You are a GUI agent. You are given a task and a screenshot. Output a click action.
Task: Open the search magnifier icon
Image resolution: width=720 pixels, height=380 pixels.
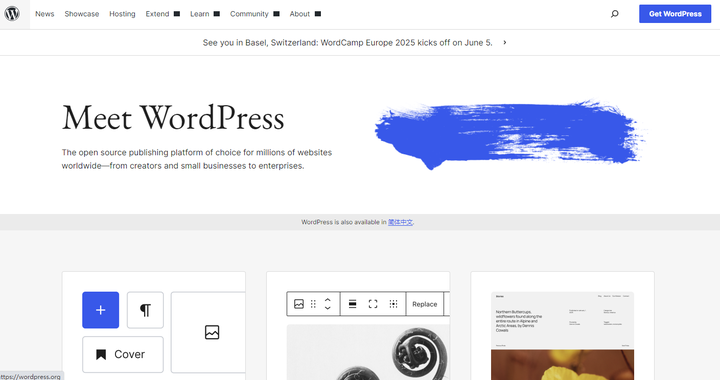click(x=614, y=14)
